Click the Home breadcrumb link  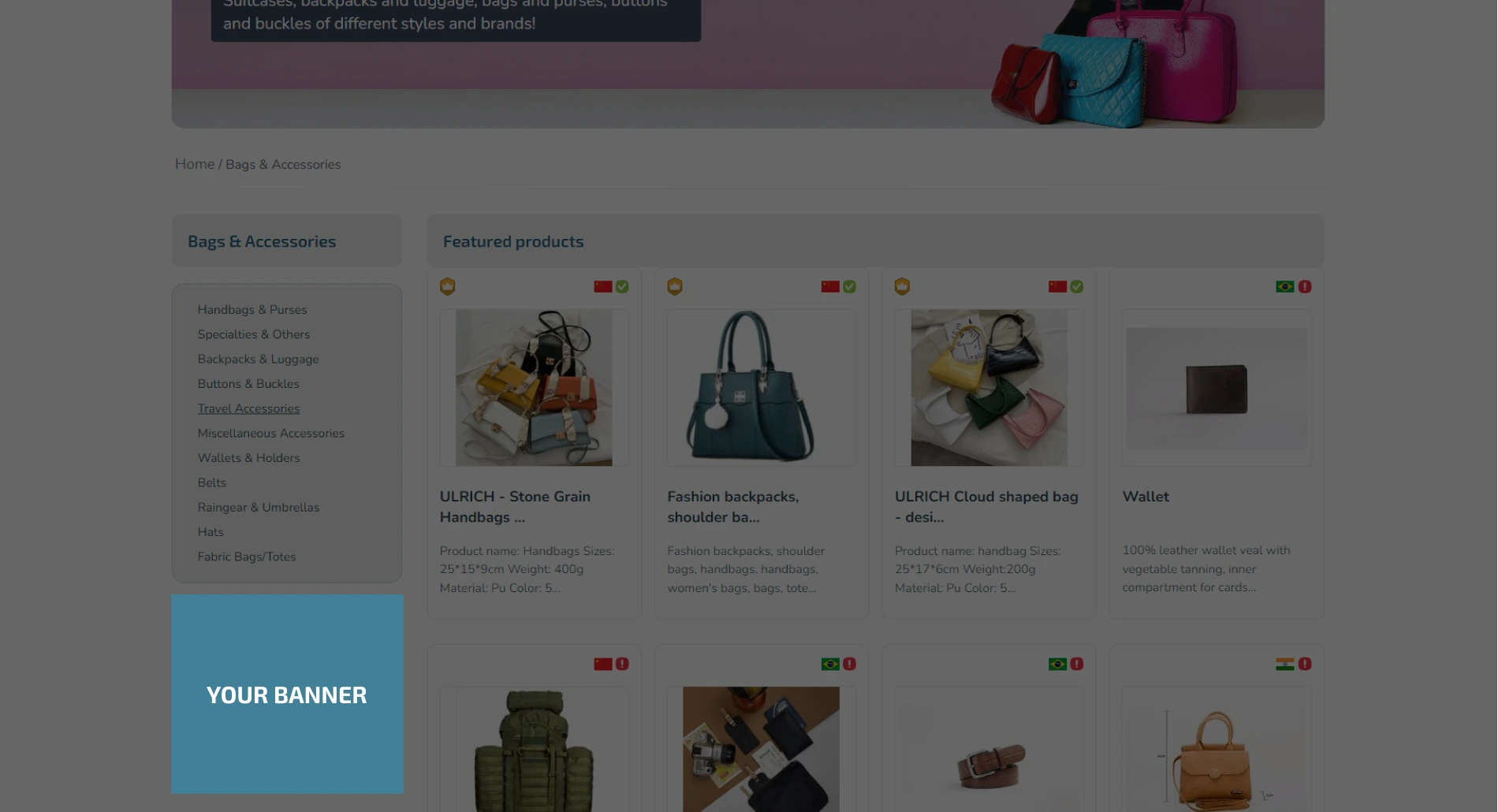pos(195,164)
